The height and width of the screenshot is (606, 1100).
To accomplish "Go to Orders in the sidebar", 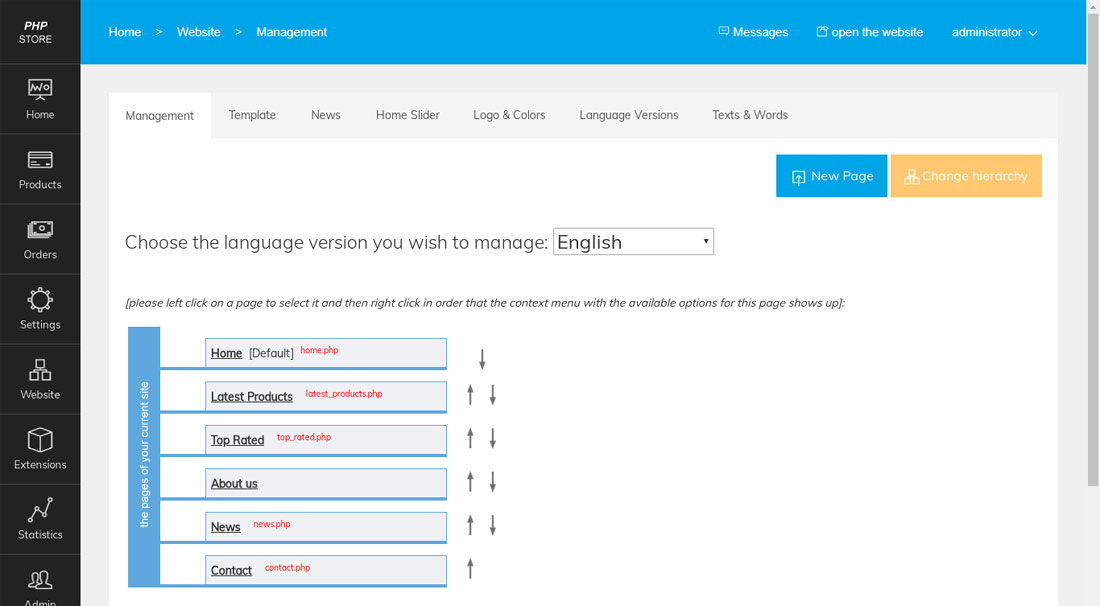I will pyautogui.click(x=40, y=239).
